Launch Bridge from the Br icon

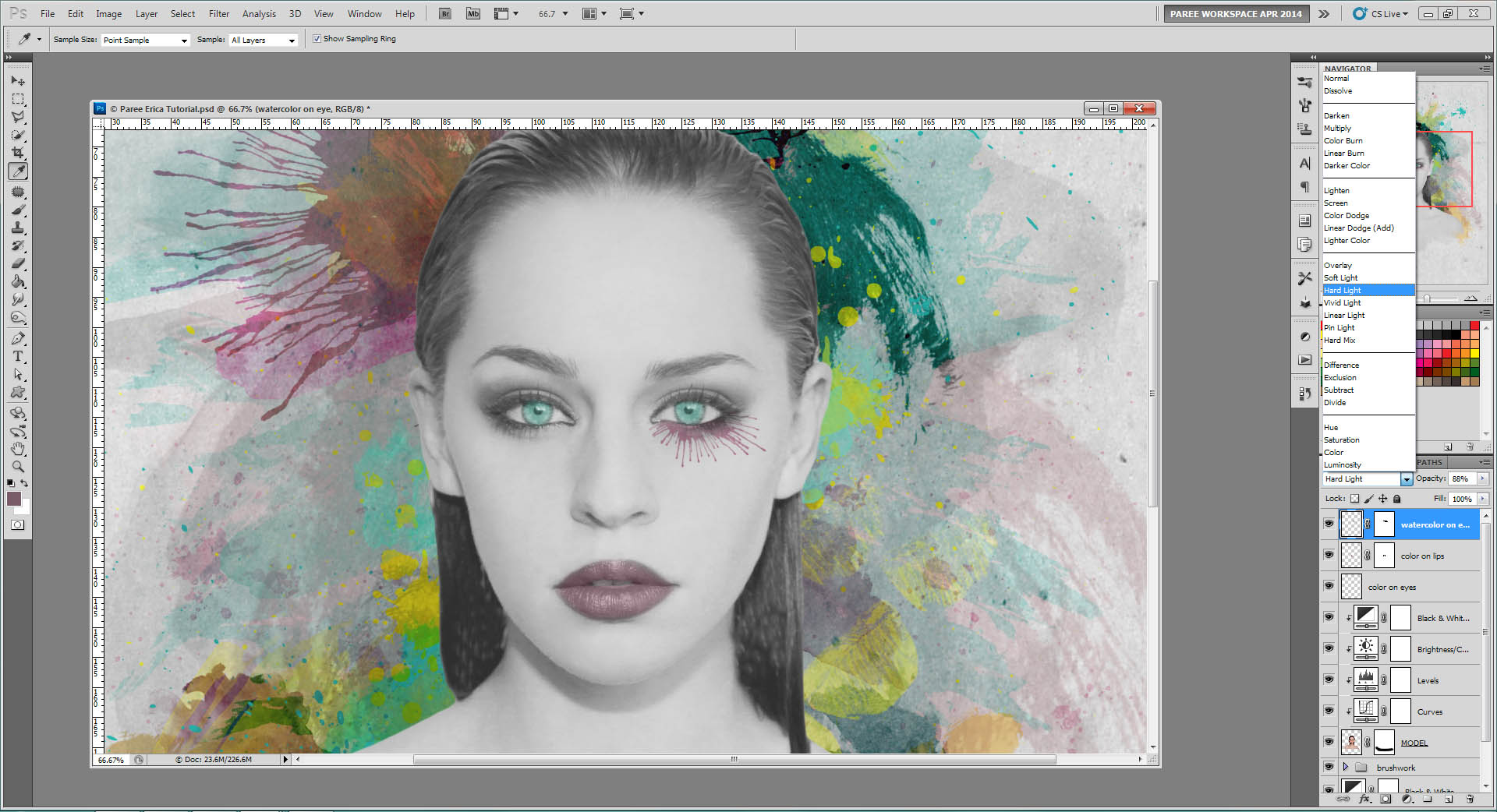444,14
